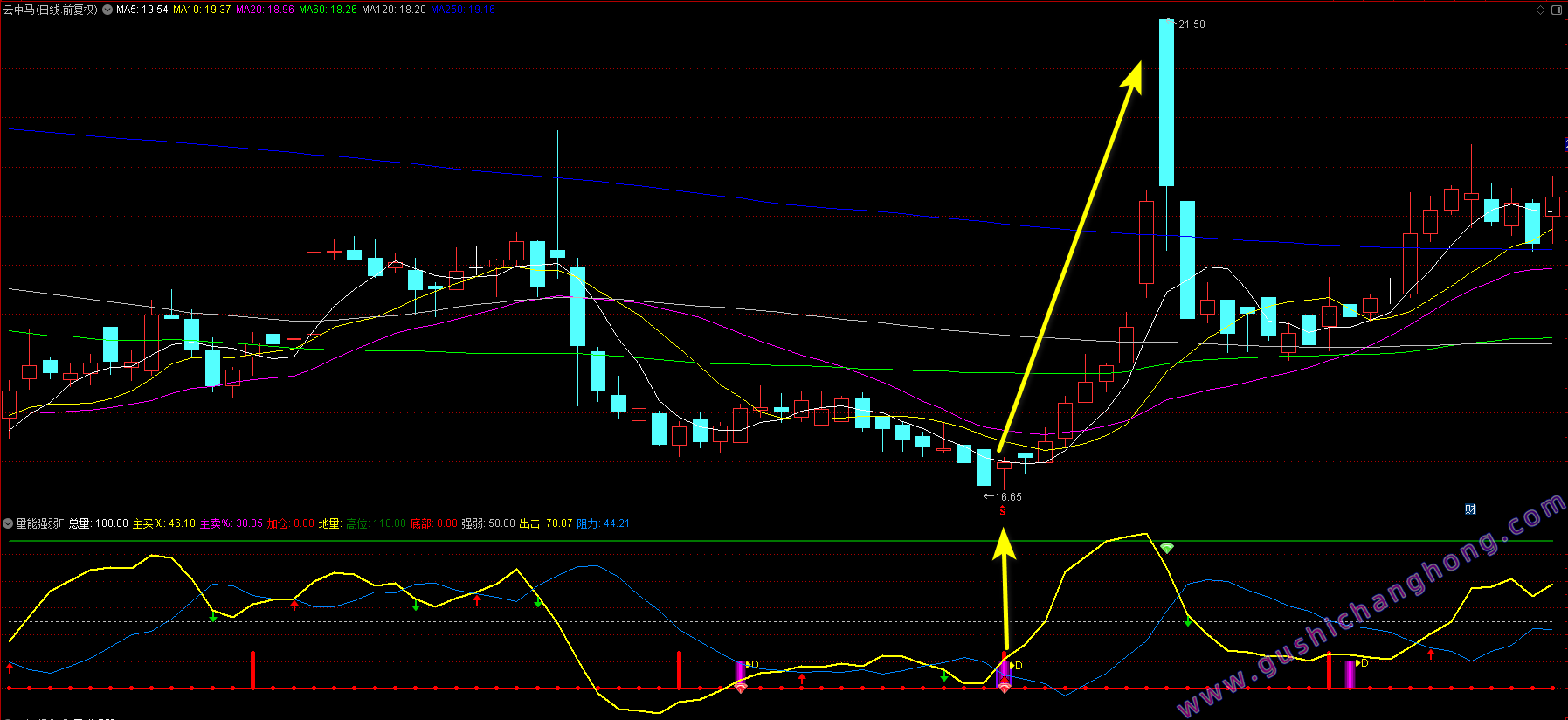Image resolution: width=1568 pixels, height=720 pixels.
Task: Select the stock title 云中马(日线 前复权)
Action: pos(51,10)
